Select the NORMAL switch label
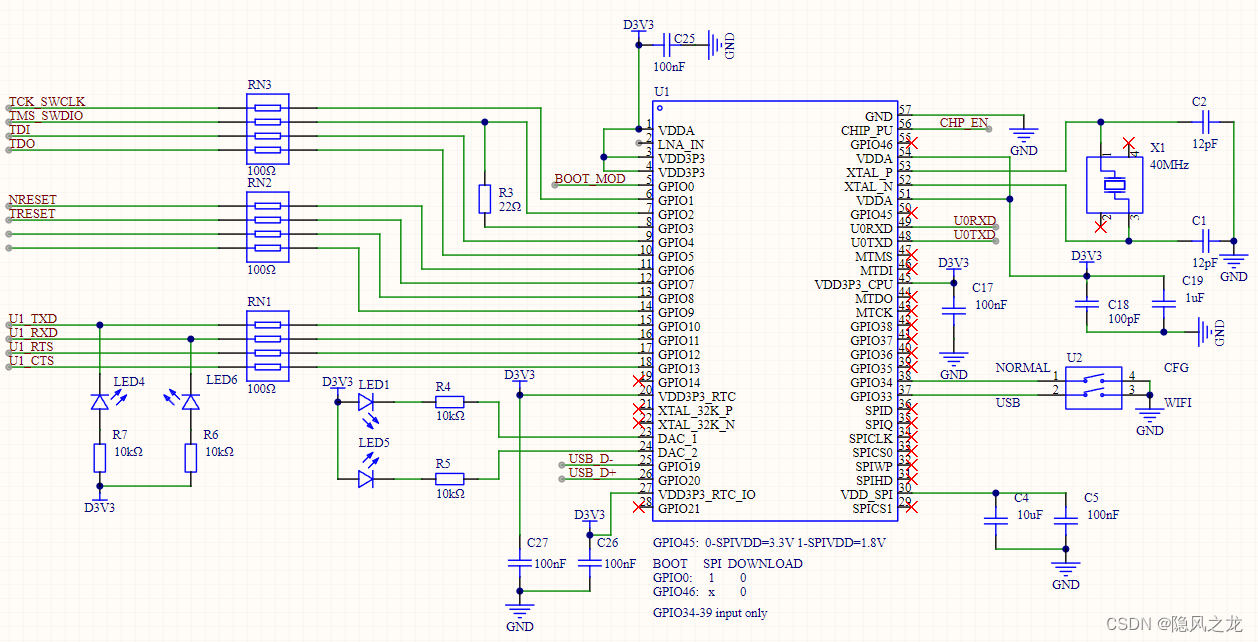The width and height of the screenshot is (1258, 642). tap(1022, 368)
